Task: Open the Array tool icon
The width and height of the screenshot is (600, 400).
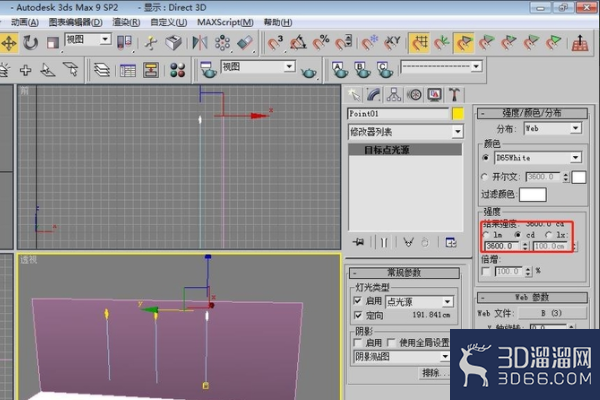Action: 222,43
